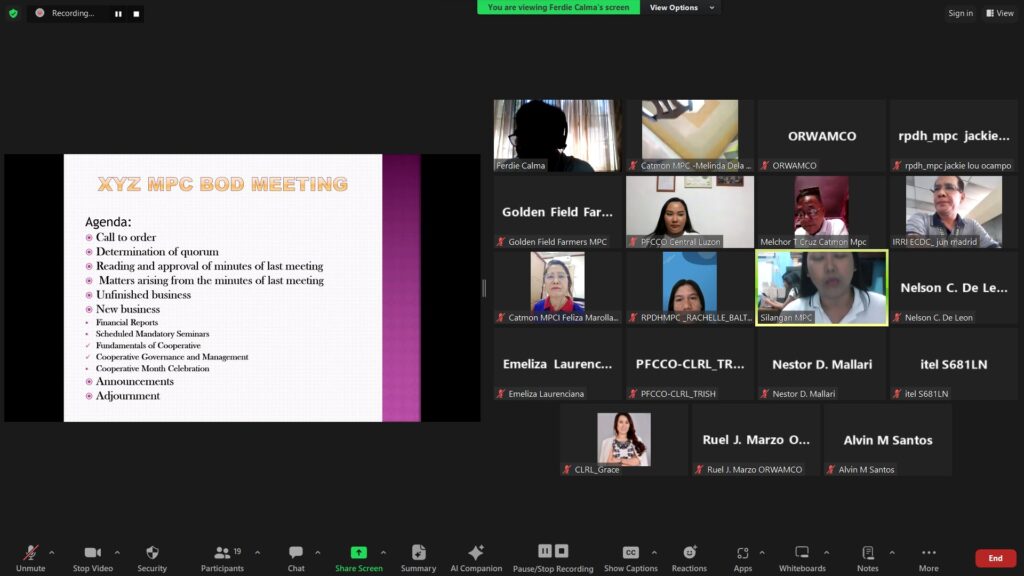Stop the video camera
Image resolution: width=1024 pixels, height=576 pixels.
pos(93,558)
